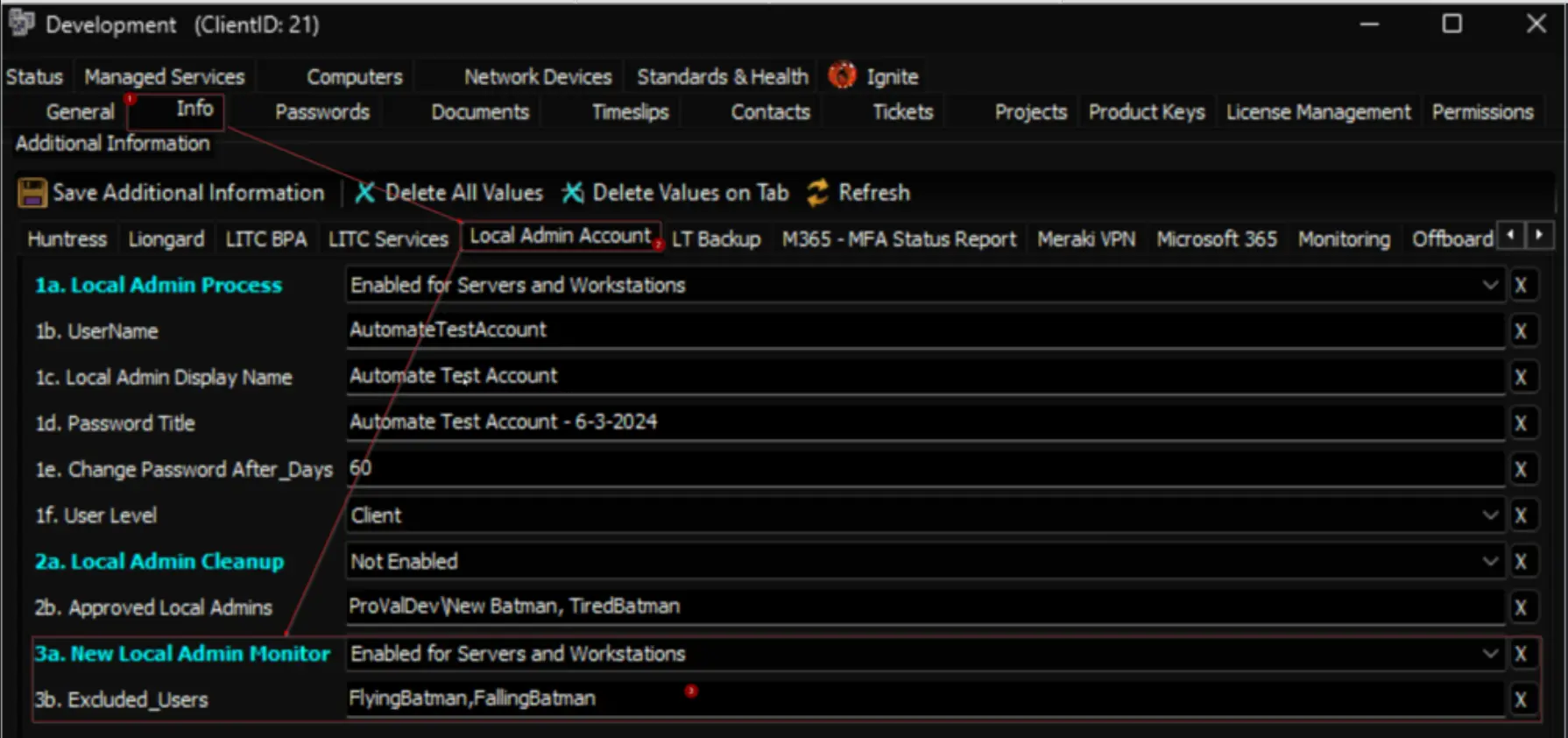Open the Standards & Health tab
Image resolution: width=1568 pixels, height=738 pixels.
723,77
